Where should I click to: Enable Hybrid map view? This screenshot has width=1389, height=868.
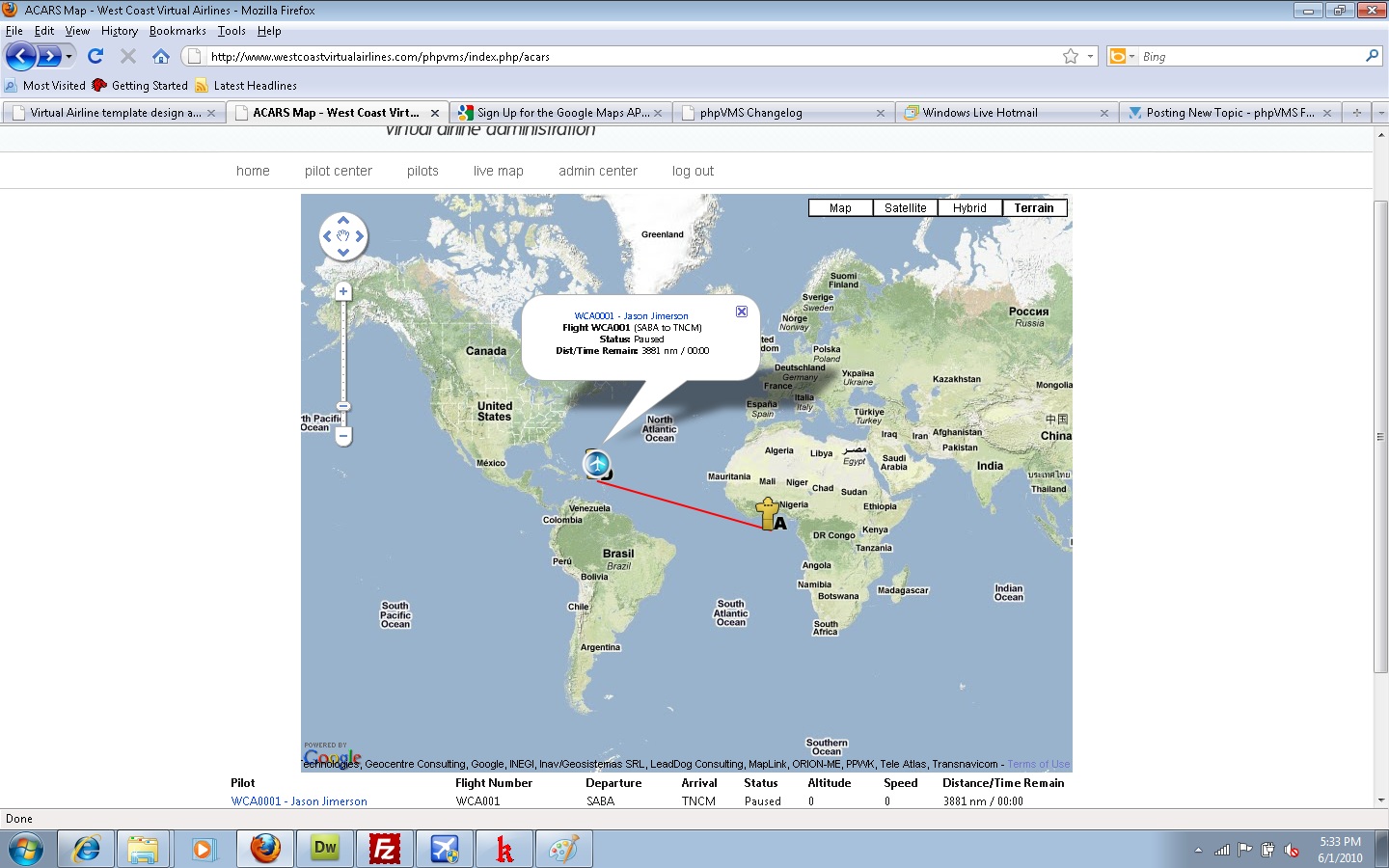(969, 207)
